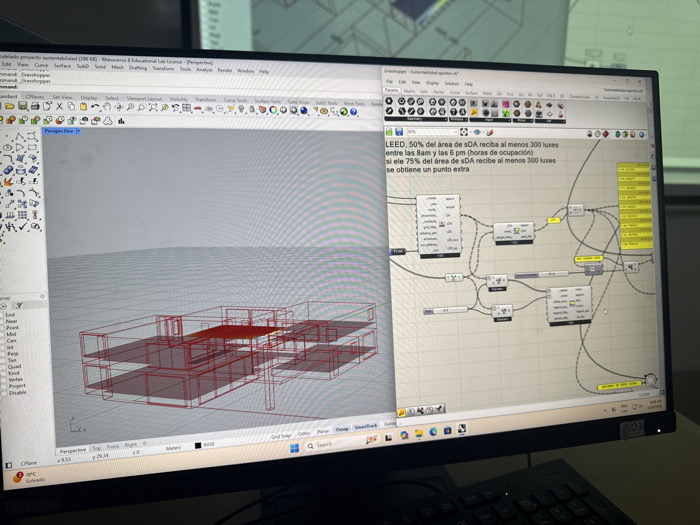
Task: Print using Rhino's printer icon
Action: coord(34,106)
